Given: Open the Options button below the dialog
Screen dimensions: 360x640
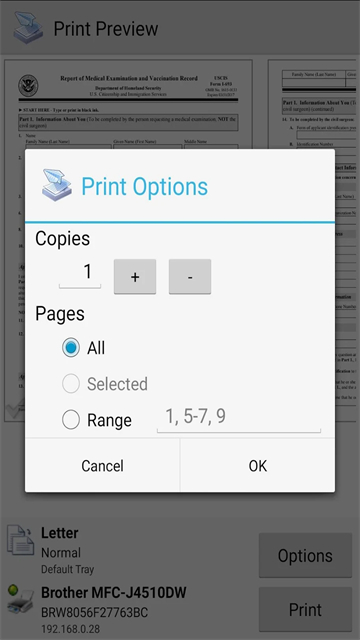Looking at the screenshot, I should [305, 555].
